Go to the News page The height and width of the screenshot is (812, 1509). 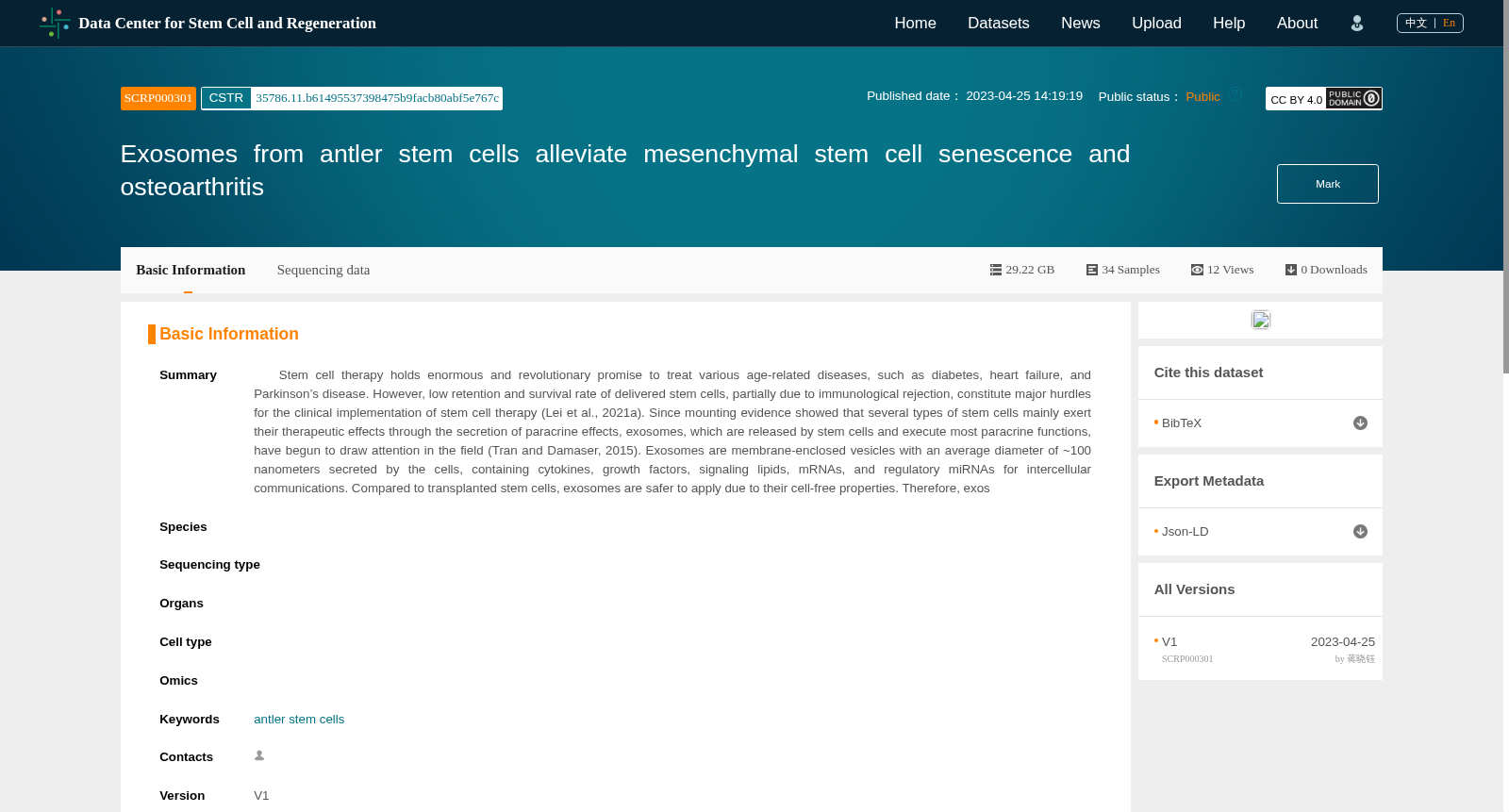pyautogui.click(x=1080, y=24)
